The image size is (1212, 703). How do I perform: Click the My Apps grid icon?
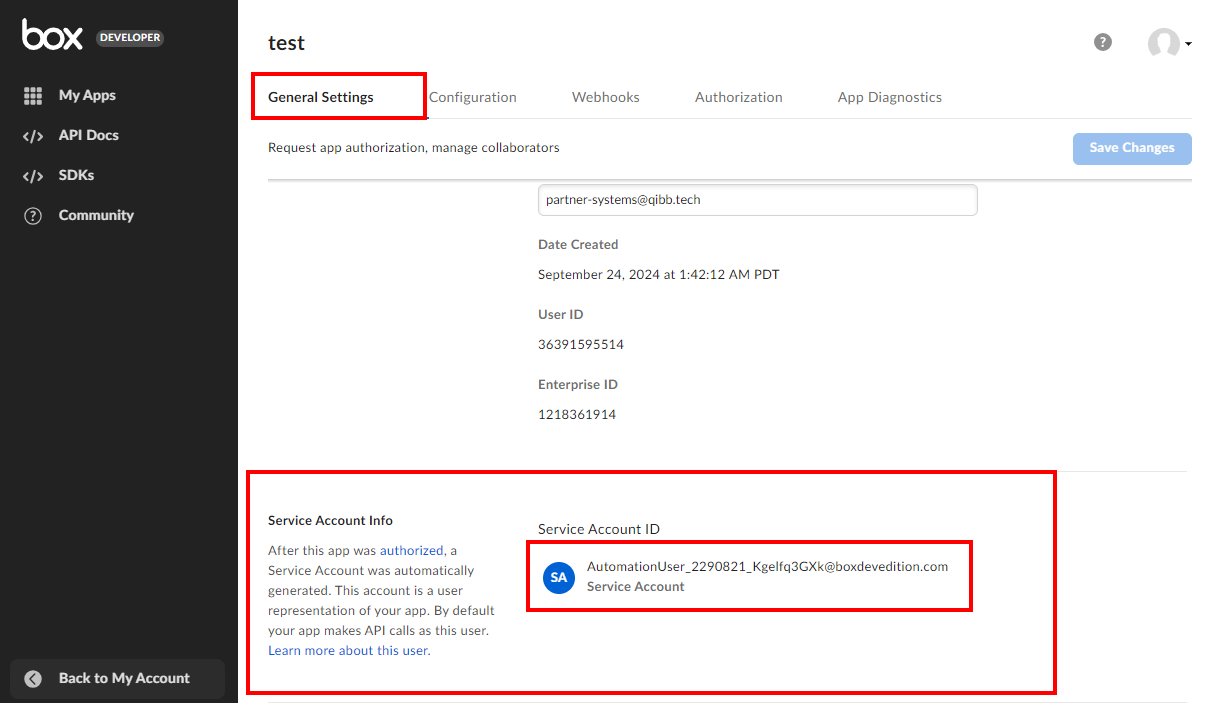[33, 96]
